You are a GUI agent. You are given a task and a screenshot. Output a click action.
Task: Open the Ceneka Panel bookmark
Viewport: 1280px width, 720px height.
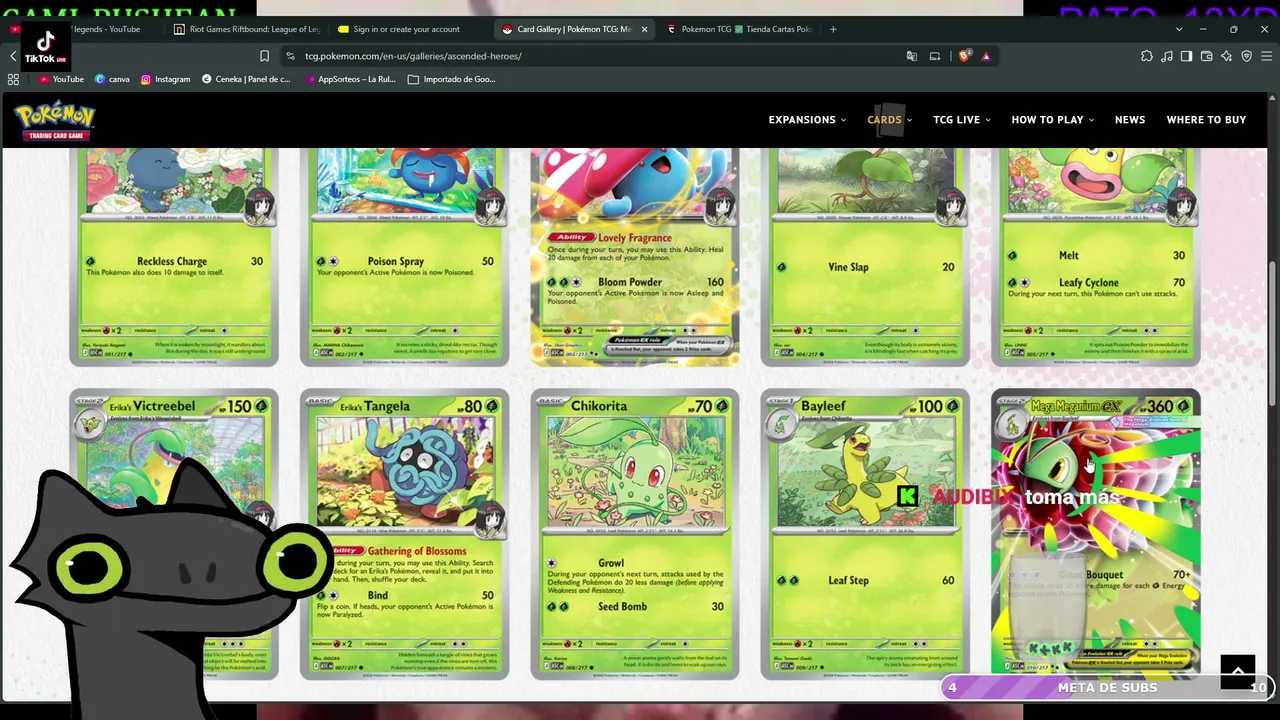[x=246, y=79]
